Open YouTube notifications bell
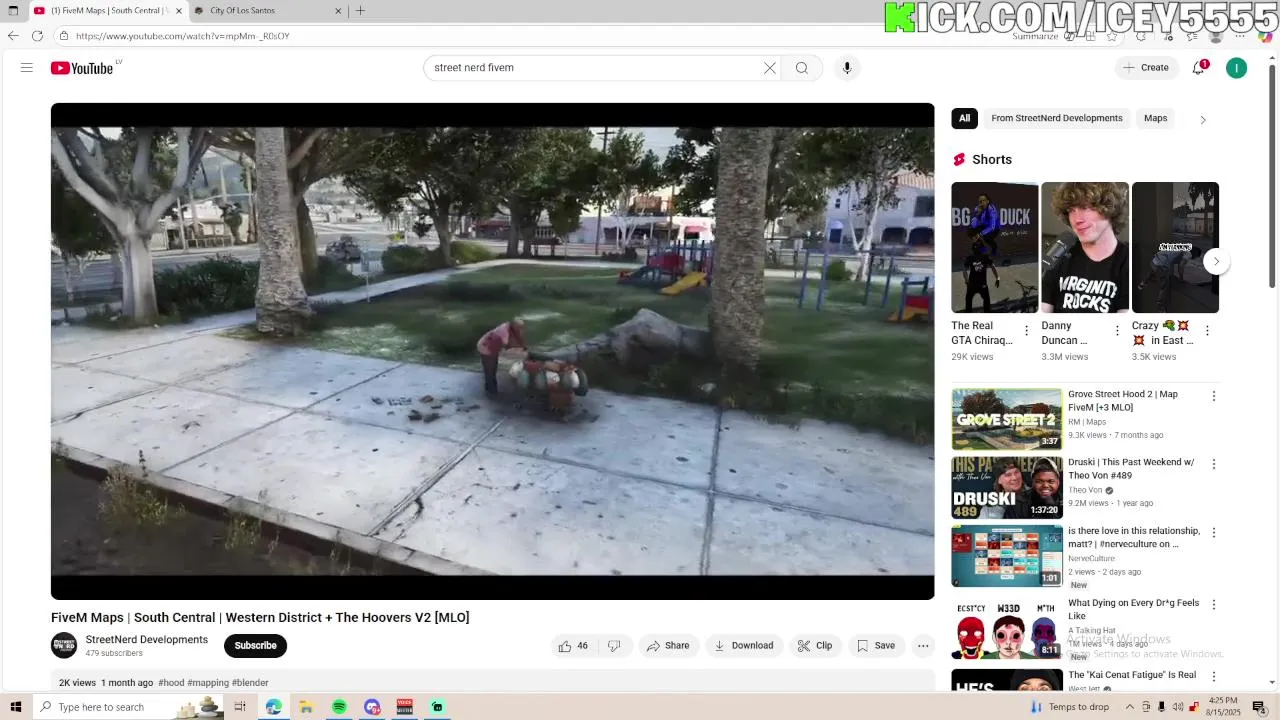The height and width of the screenshot is (720, 1280). tap(1199, 68)
